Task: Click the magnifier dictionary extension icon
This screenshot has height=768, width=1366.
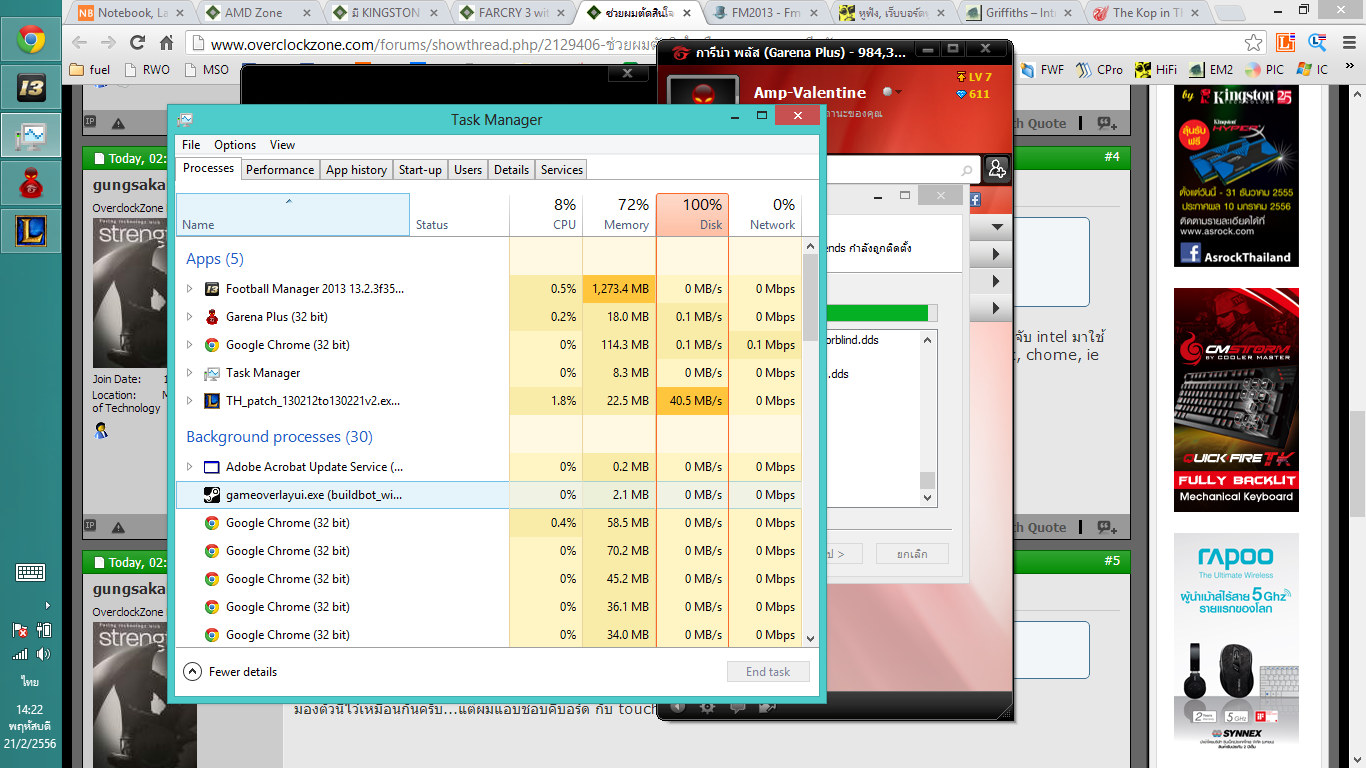Action: [1317, 43]
